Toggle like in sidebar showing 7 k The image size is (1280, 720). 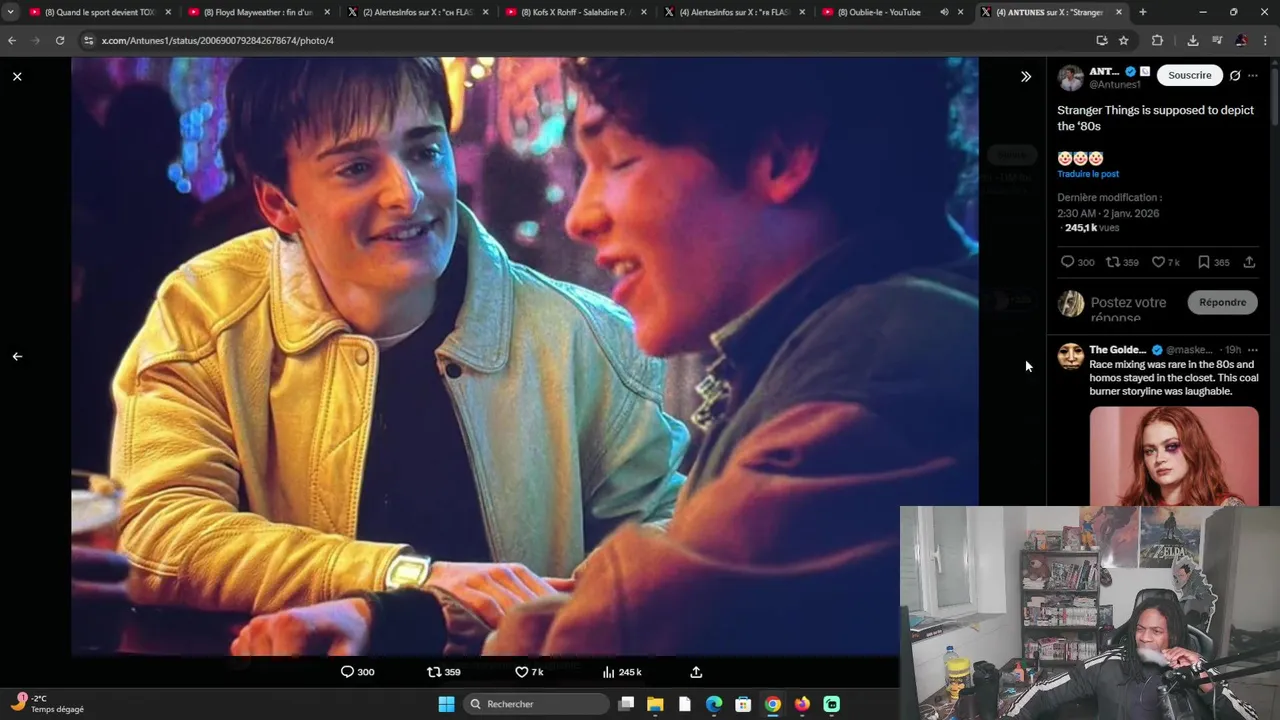(1165, 262)
